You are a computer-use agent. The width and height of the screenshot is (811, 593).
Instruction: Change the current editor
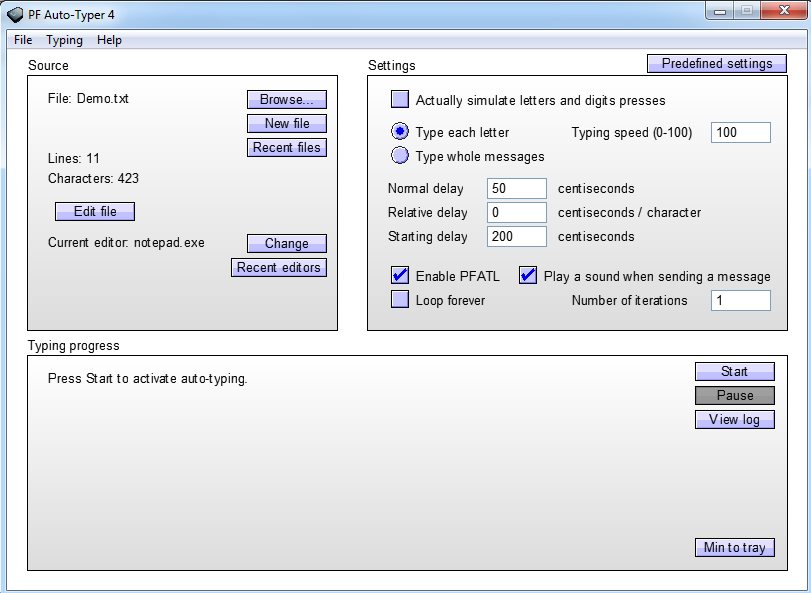(287, 244)
